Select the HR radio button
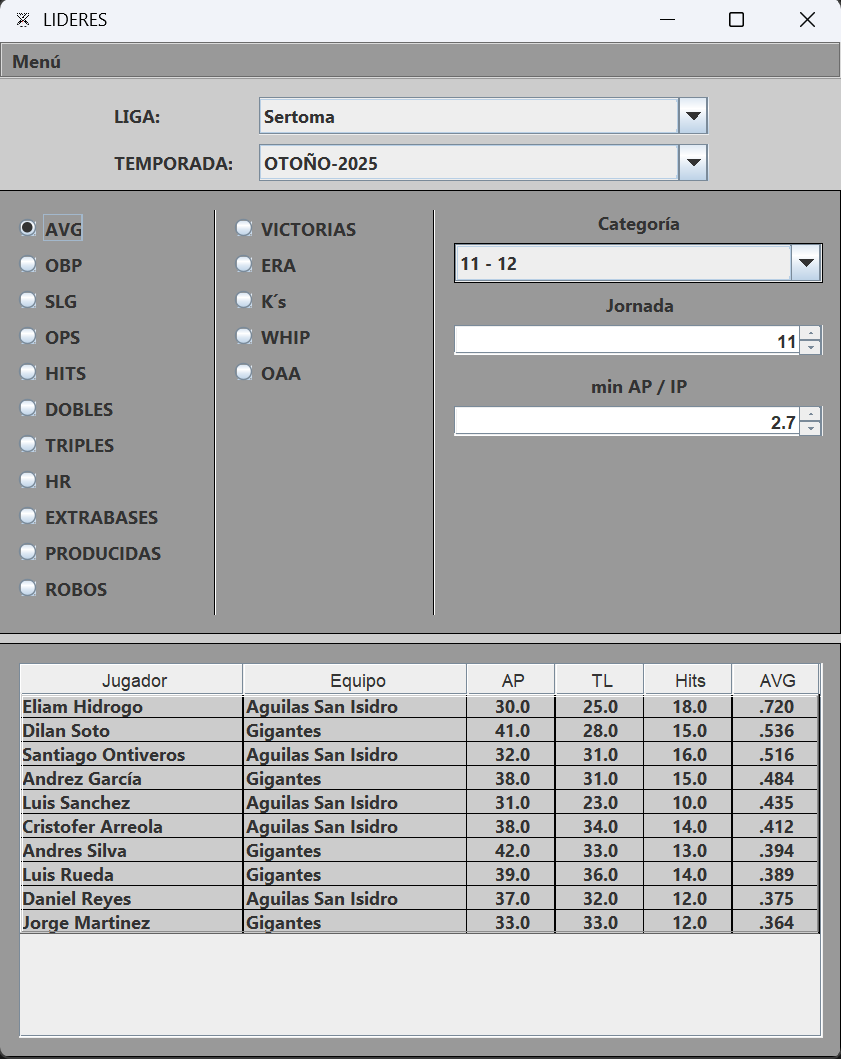 tap(28, 481)
